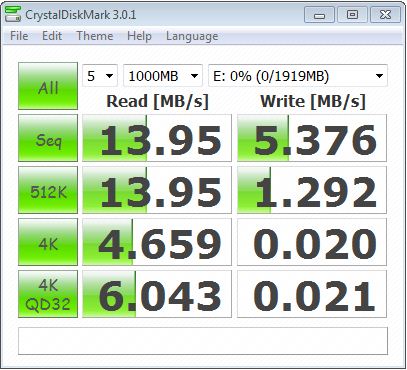Viewport: 407px width, 370px height.
Task: Open the Theme menu
Action: [x=95, y=36]
